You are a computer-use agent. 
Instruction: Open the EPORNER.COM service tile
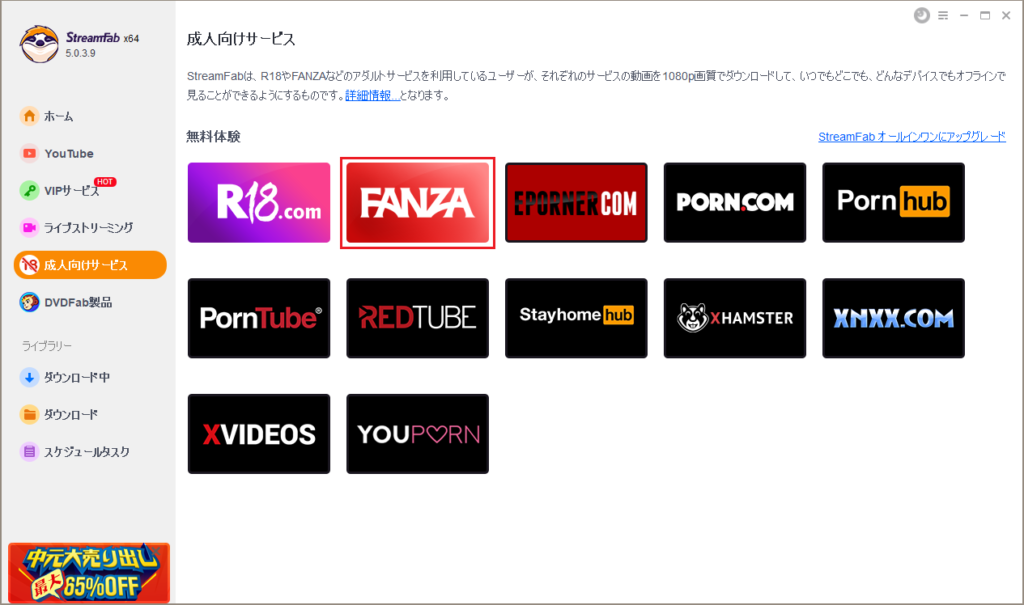(577, 203)
